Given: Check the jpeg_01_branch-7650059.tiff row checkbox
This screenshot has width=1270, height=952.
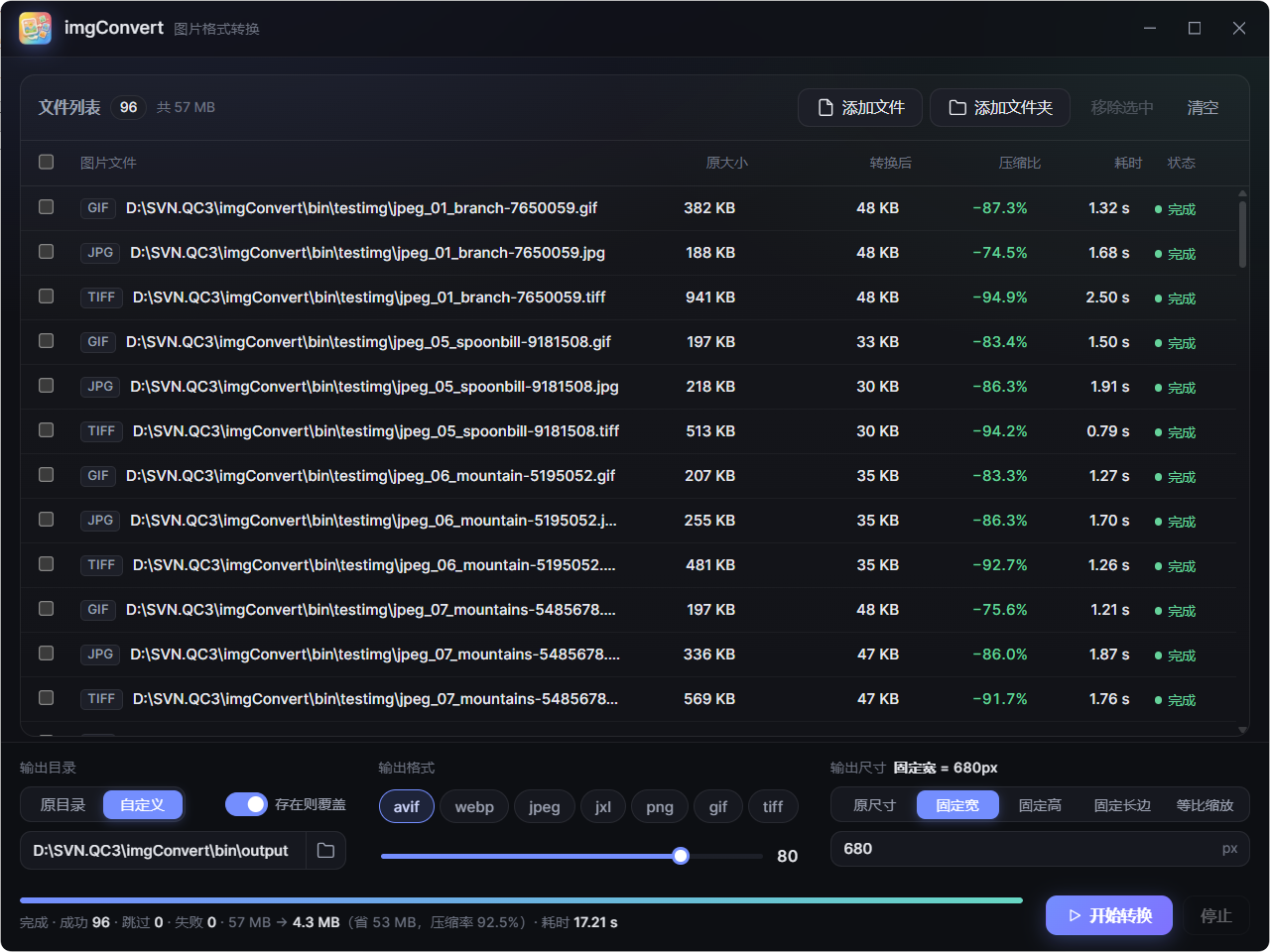Looking at the screenshot, I should click(46, 296).
